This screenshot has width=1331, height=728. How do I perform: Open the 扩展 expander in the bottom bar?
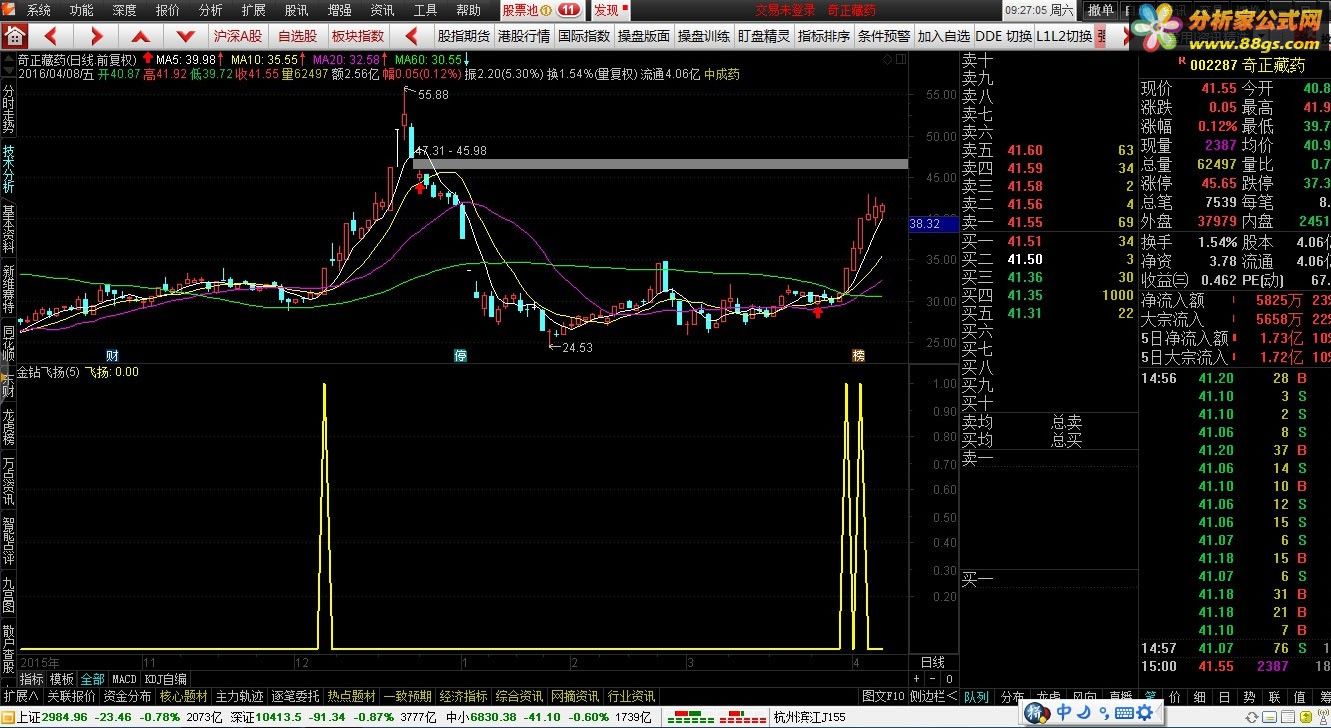pyautogui.click(x=19, y=696)
